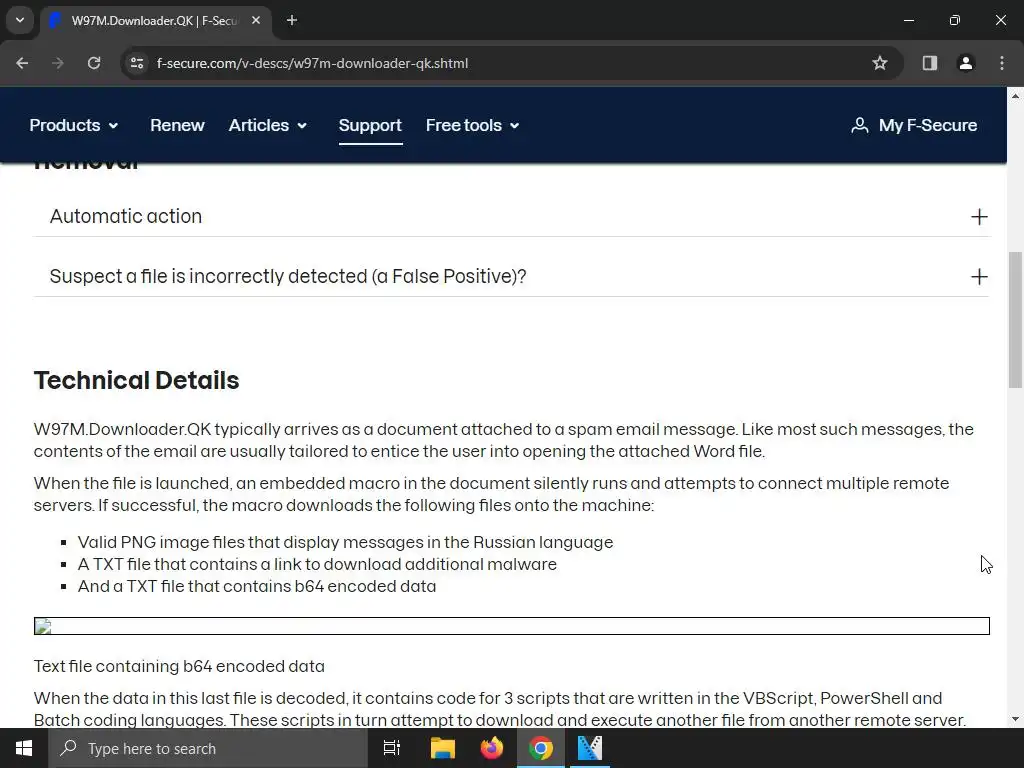1024x768 pixels.
Task: Click the Windows taskbar search box
Action: (208, 748)
